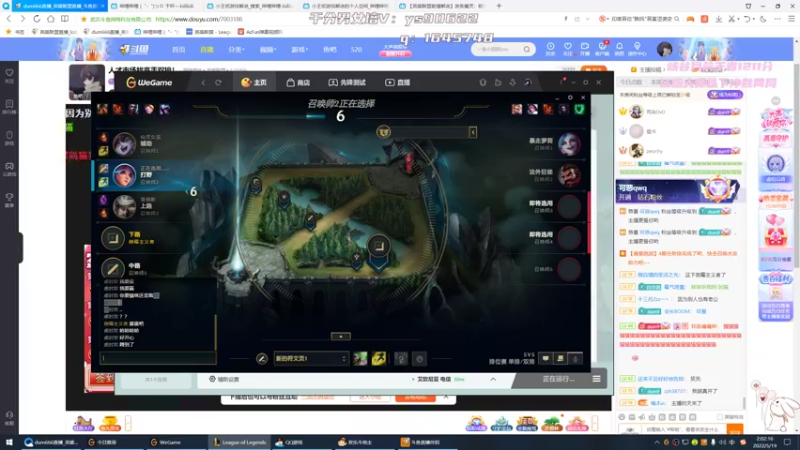Click browser reload button
This screenshot has width=800, height=450.
click(x=37, y=19)
